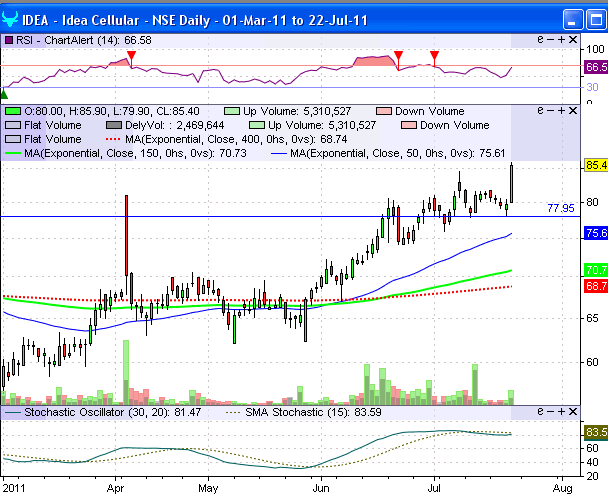Viewport: 608px width, 495px height.
Task: Close the RSI pane with its X icon
Action: point(573,40)
